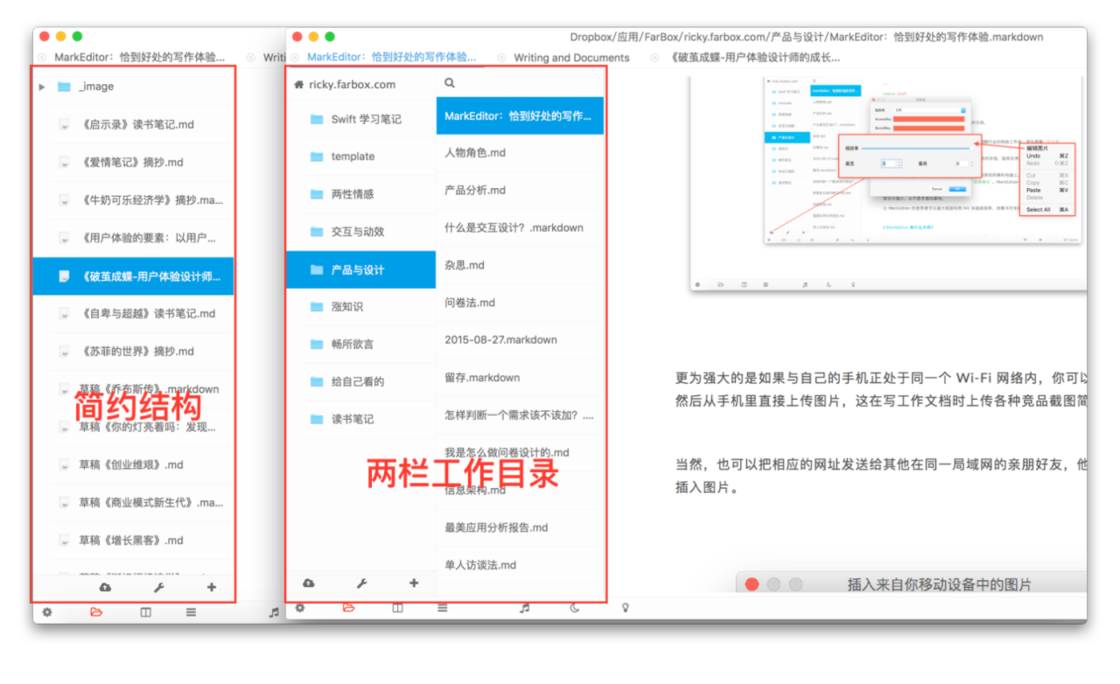This screenshot has height=684, width=1120.
Task: Click the music note icon in the left window
Action: [x=274, y=612]
